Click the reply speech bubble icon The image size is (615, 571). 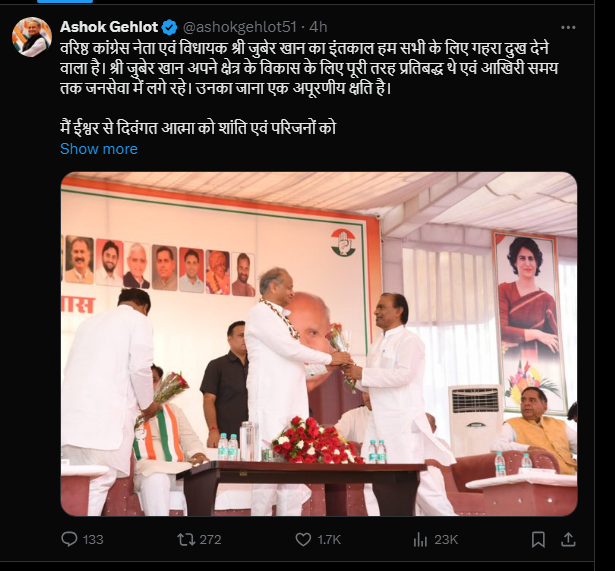(x=69, y=539)
